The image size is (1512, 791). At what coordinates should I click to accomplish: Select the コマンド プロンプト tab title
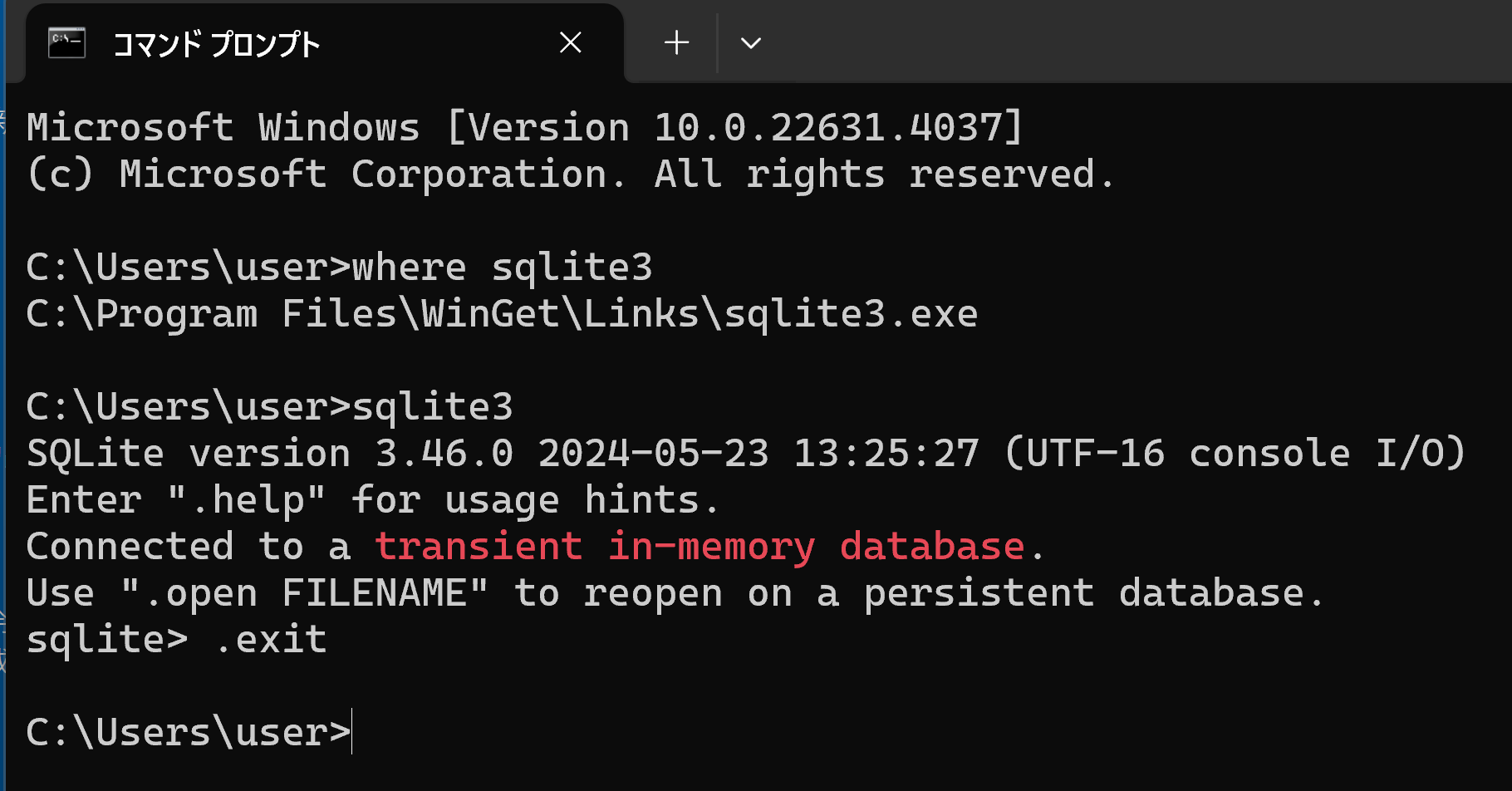pyautogui.click(x=216, y=44)
